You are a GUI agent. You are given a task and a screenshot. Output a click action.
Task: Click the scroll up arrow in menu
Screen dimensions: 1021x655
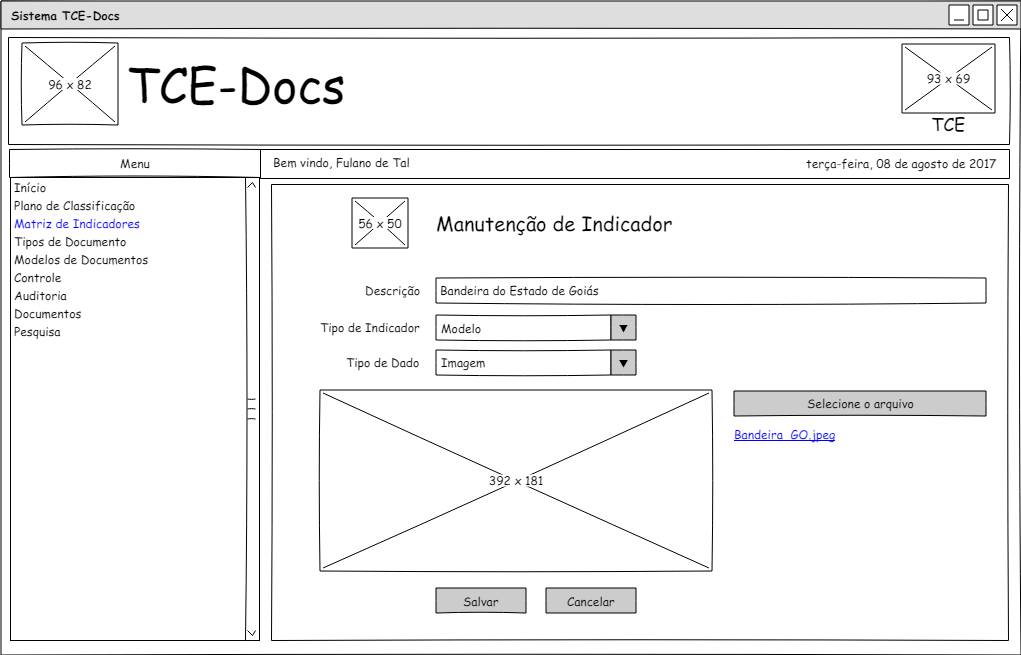(252, 186)
